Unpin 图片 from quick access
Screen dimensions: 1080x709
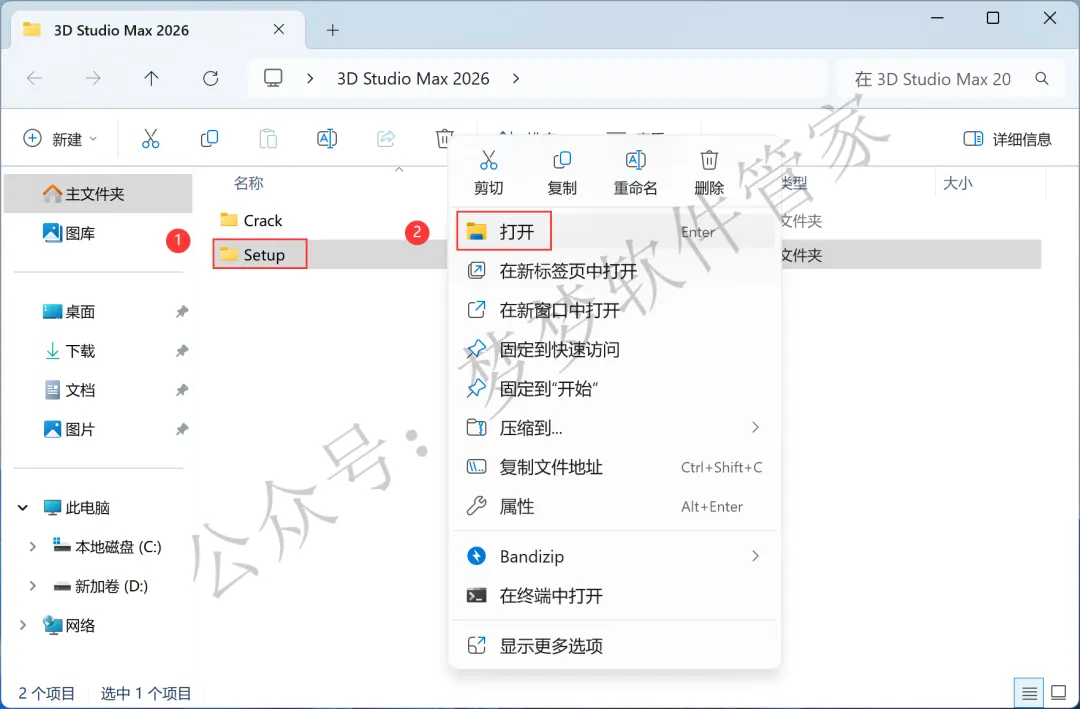(x=182, y=429)
